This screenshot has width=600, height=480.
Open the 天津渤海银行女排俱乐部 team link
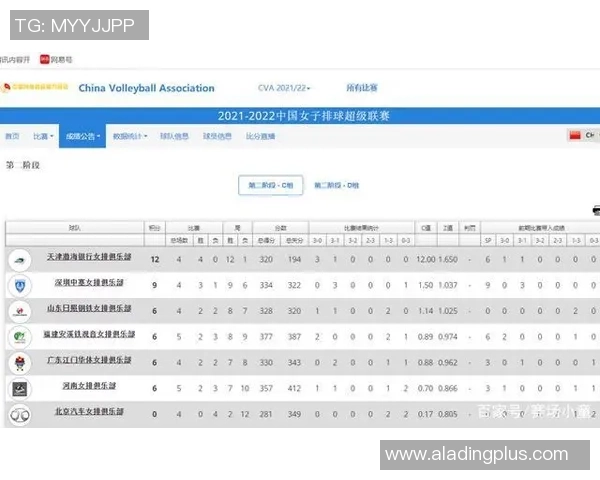[88, 259]
